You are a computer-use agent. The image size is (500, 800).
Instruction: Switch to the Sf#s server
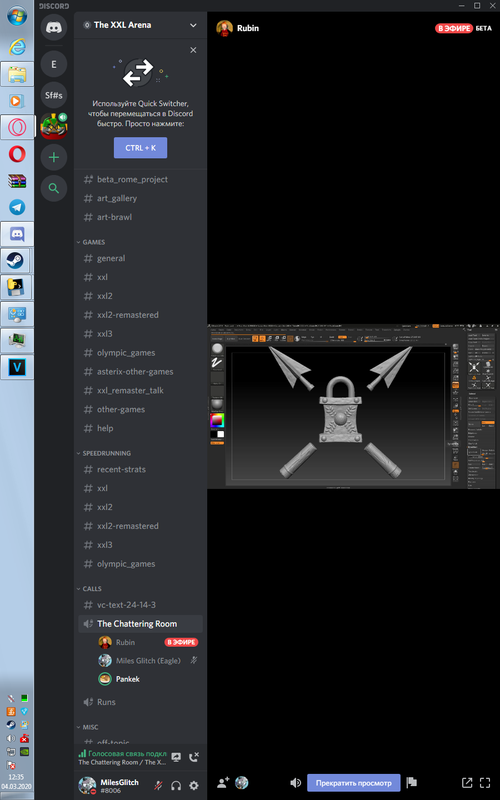54,95
